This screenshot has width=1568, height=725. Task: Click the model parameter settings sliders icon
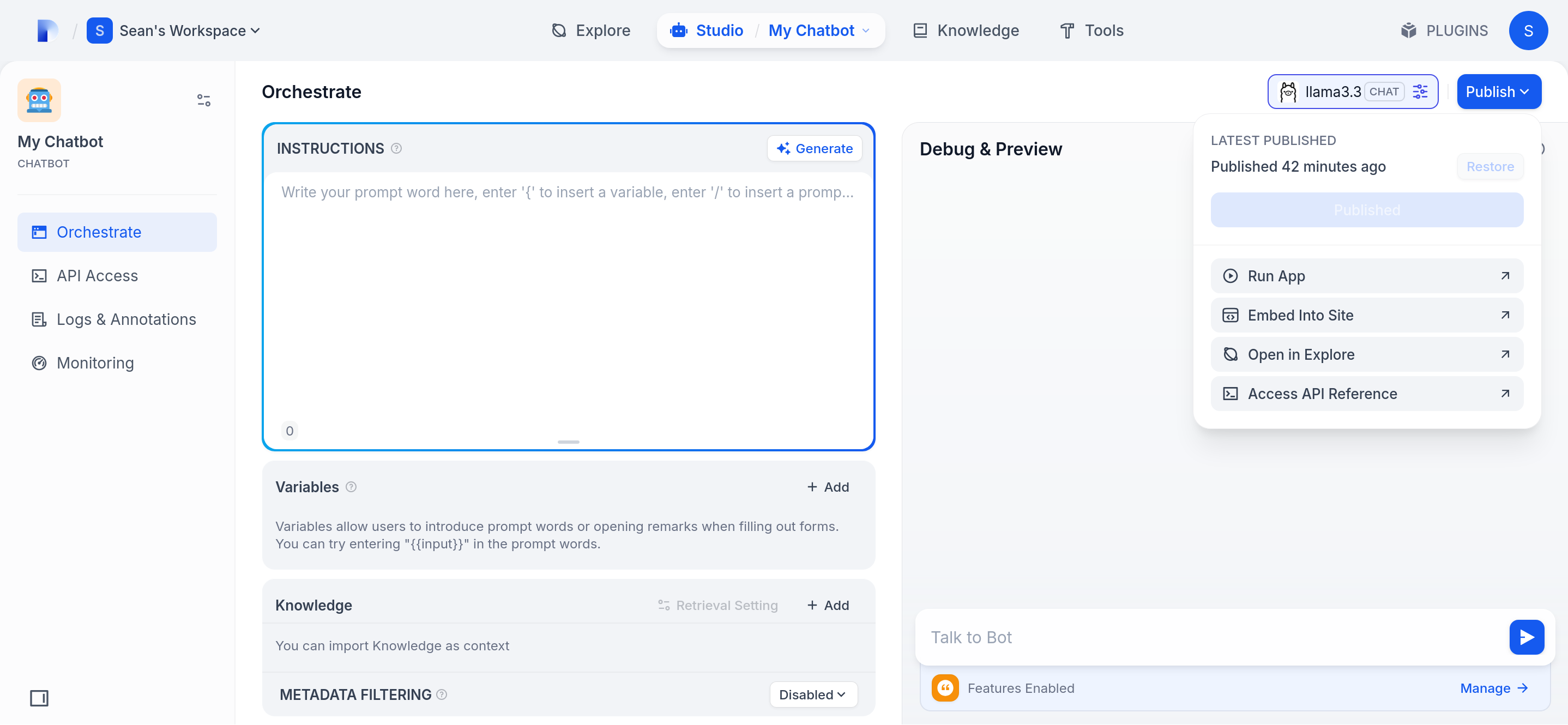tap(1420, 92)
